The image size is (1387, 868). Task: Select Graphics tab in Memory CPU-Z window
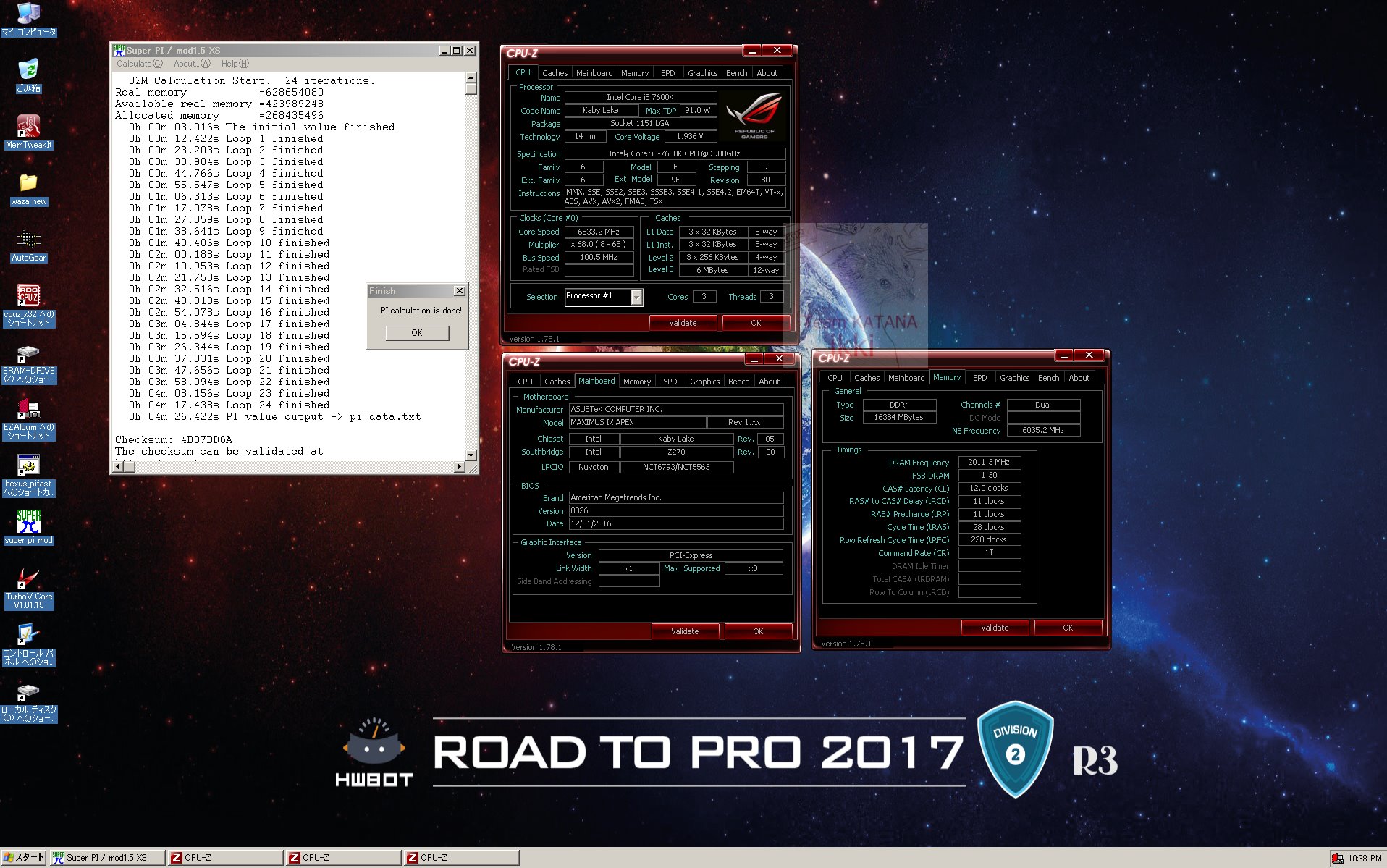1014,378
